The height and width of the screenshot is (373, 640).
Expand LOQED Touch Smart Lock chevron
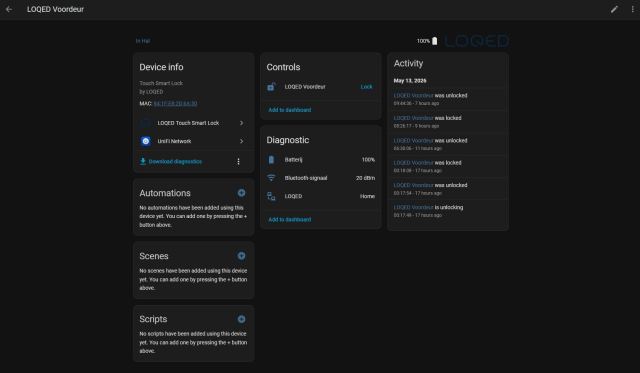(x=242, y=123)
